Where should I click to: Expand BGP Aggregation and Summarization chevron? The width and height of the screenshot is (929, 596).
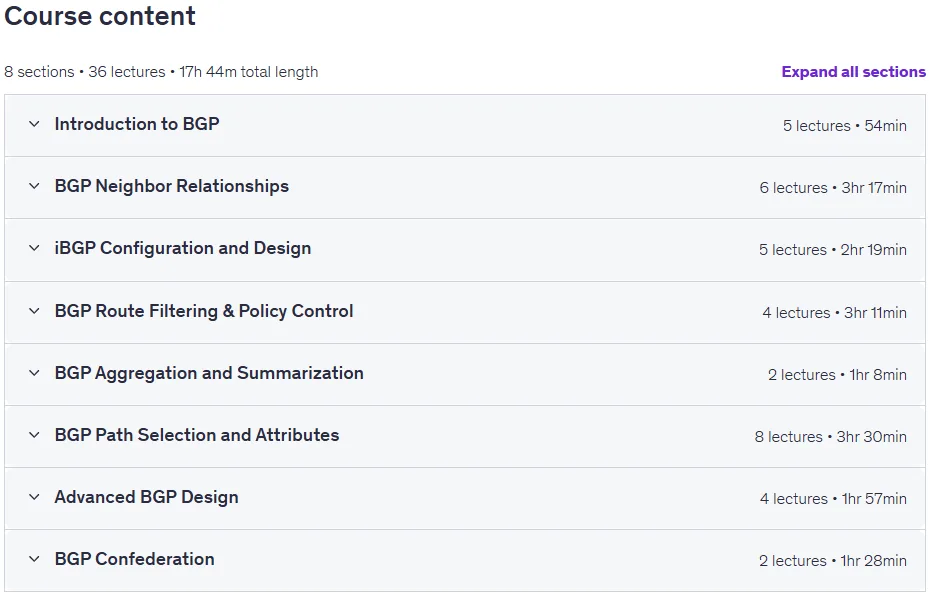34,373
